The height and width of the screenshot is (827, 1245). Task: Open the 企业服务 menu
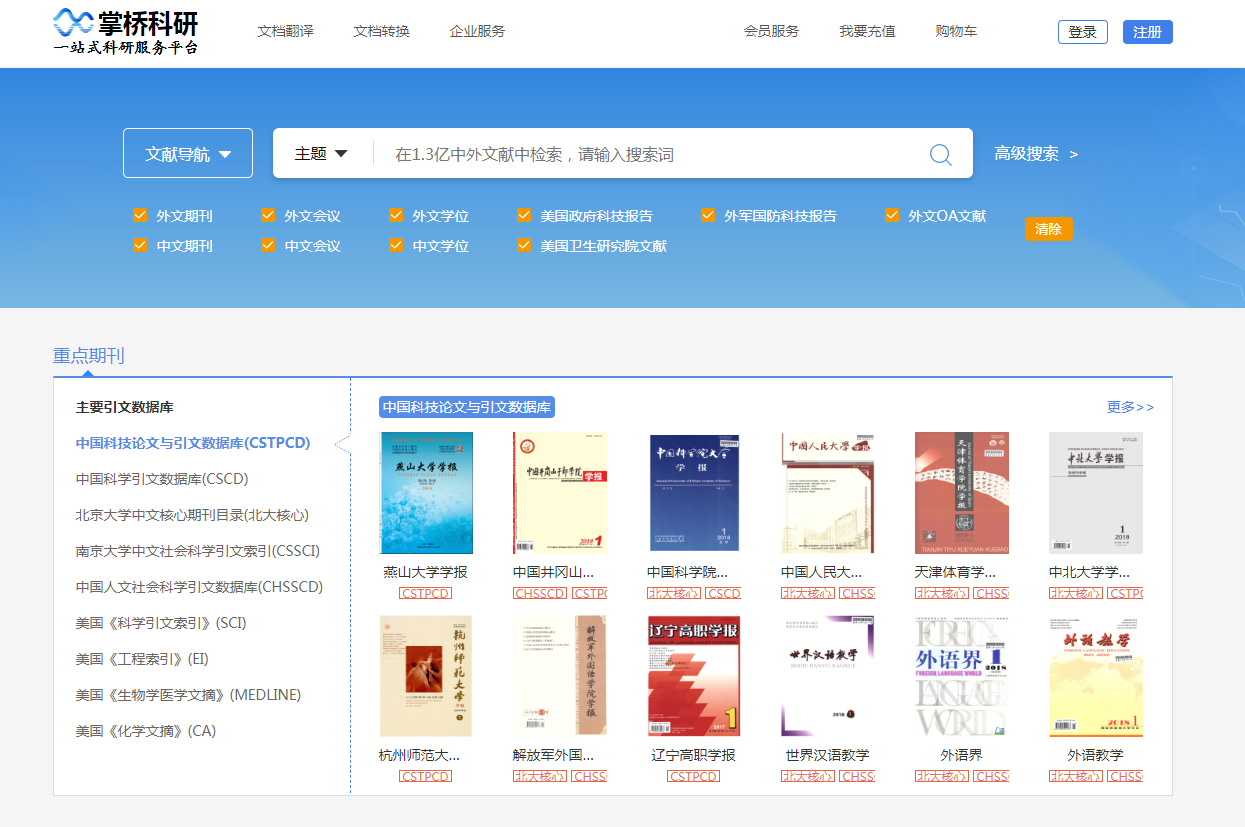pyautogui.click(x=477, y=31)
